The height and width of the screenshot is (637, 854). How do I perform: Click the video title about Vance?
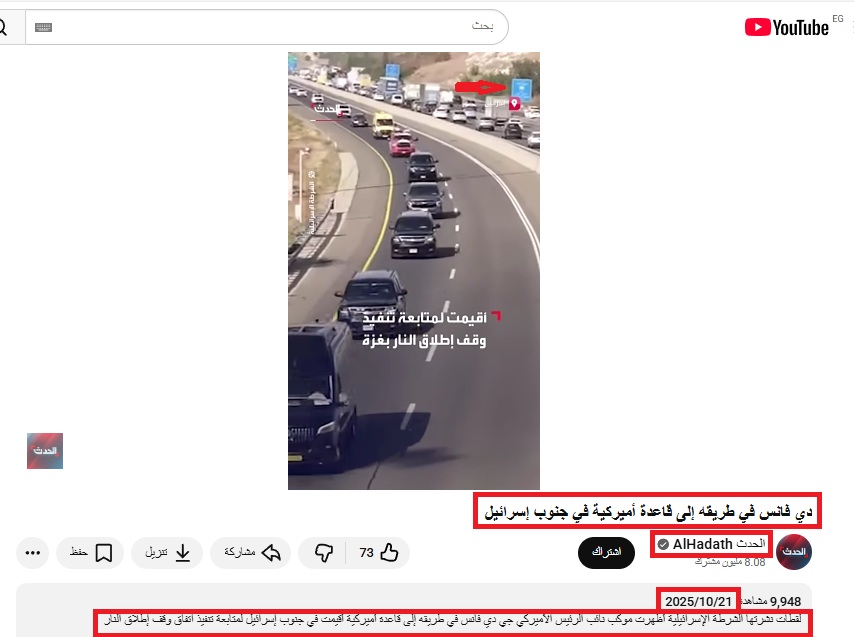(648, 511)
